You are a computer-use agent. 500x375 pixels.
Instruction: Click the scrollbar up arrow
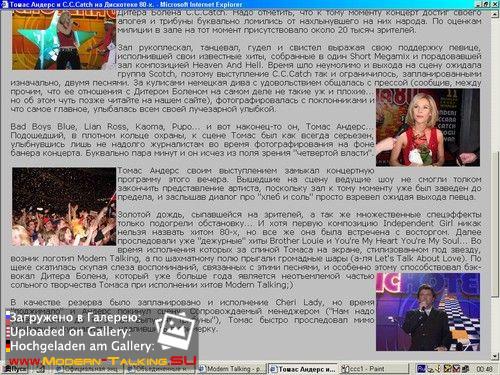[495, 14]
